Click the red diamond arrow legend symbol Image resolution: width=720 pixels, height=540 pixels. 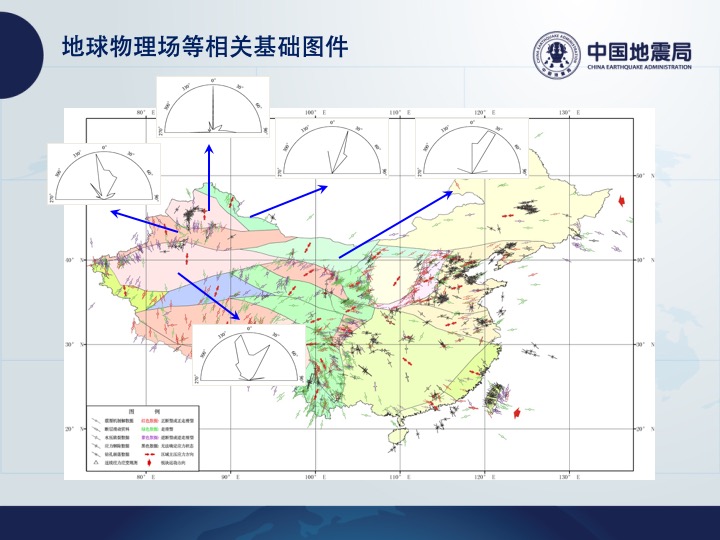tap(149, 463)
